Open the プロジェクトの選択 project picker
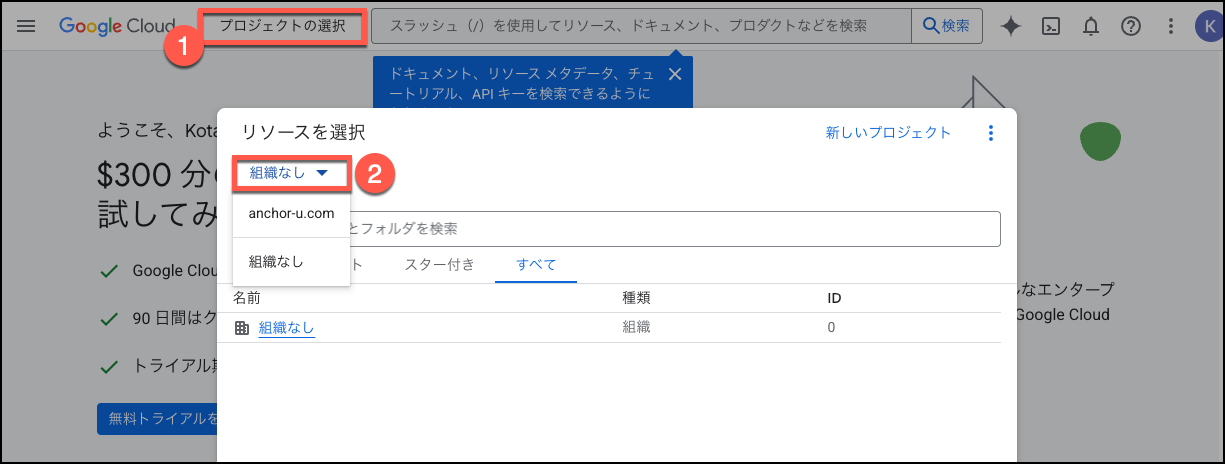Screen dimensions: 1225x464 pyautogui.click(x=284, y=26)
